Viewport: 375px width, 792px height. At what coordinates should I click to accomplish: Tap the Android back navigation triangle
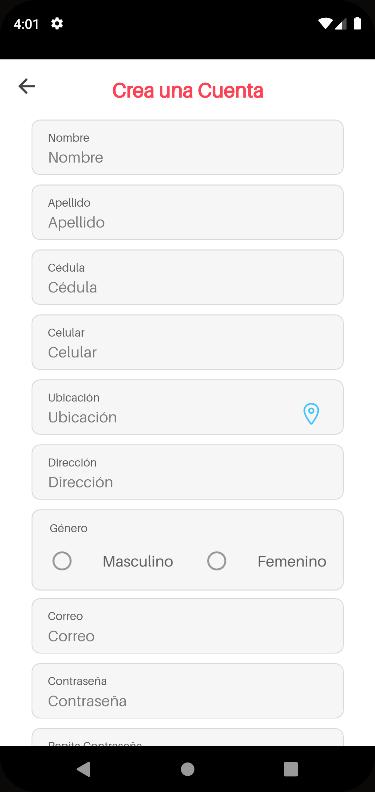pos(84,769)
